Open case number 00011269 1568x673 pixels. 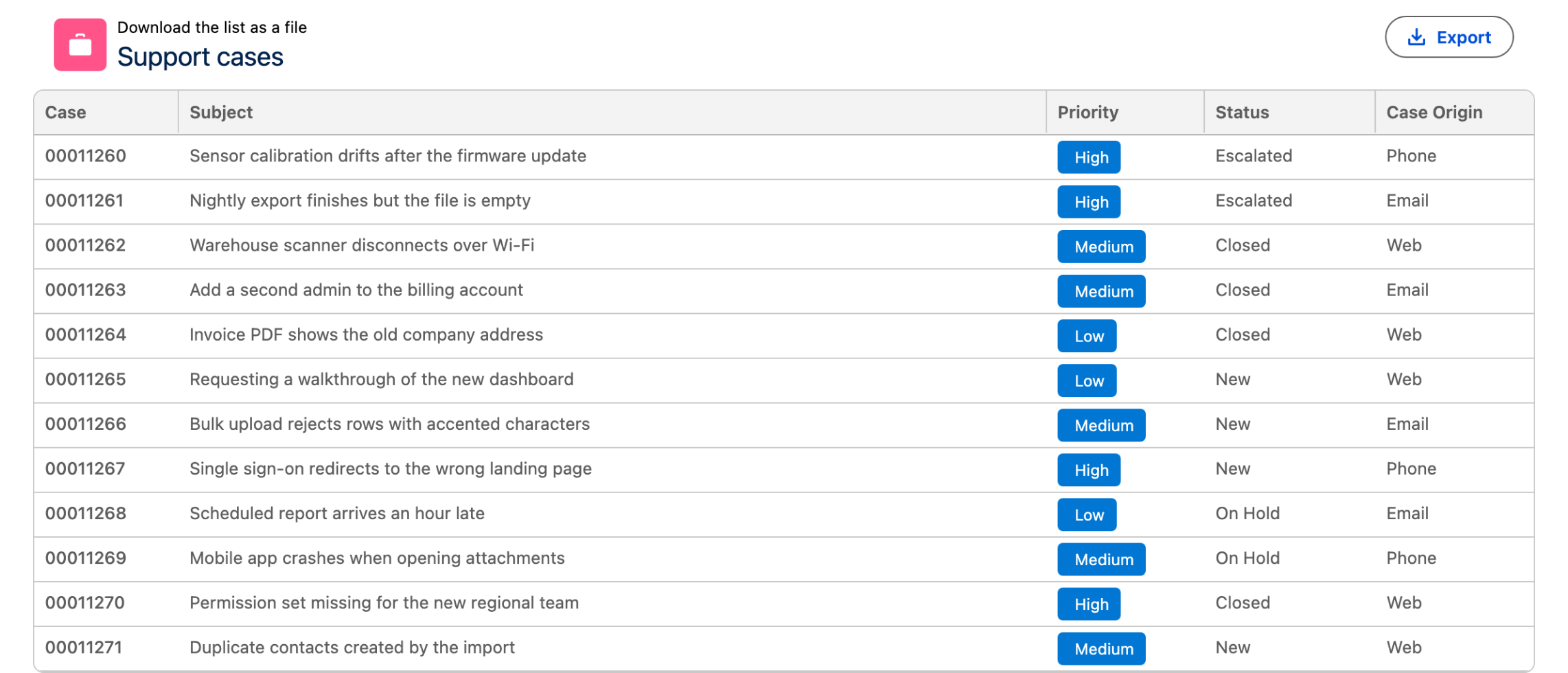tap(86, 558)
